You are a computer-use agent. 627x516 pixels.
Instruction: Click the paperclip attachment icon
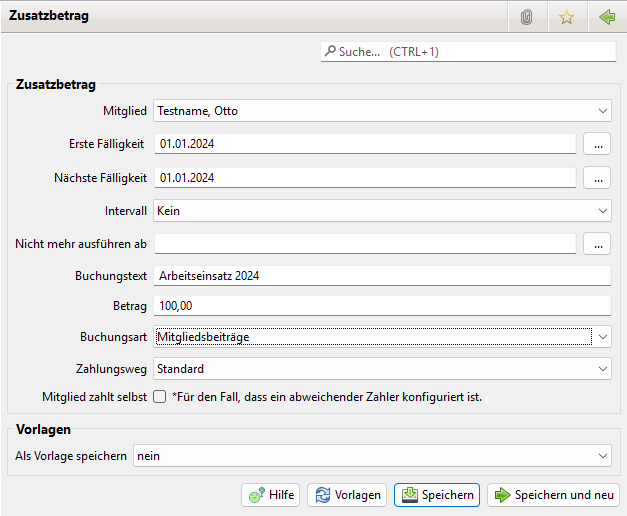pos(527,17)
